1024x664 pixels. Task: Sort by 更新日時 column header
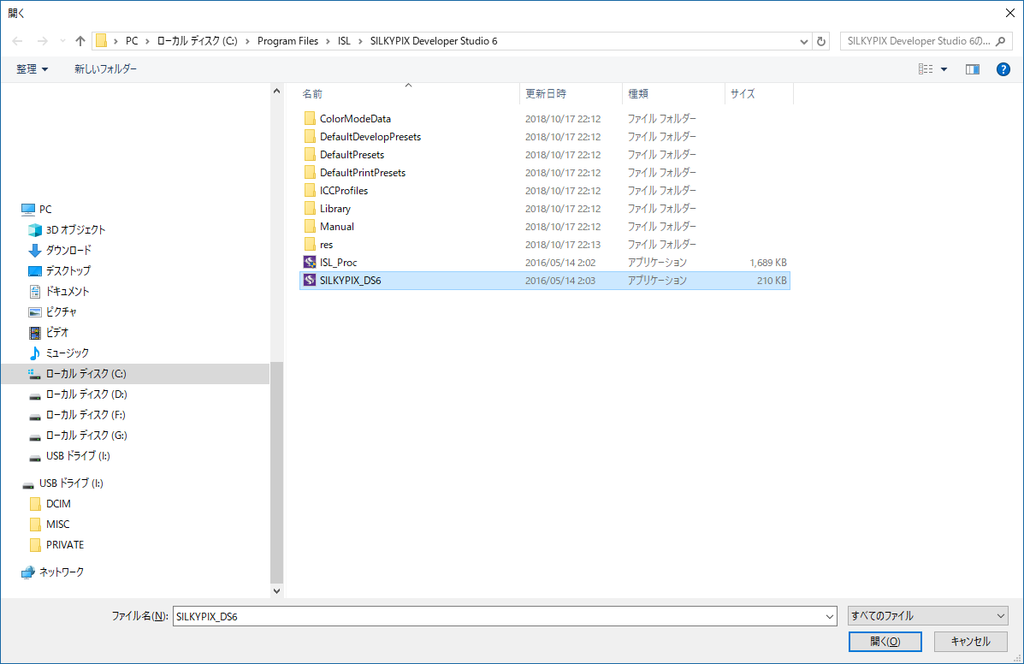coord(571,94)
